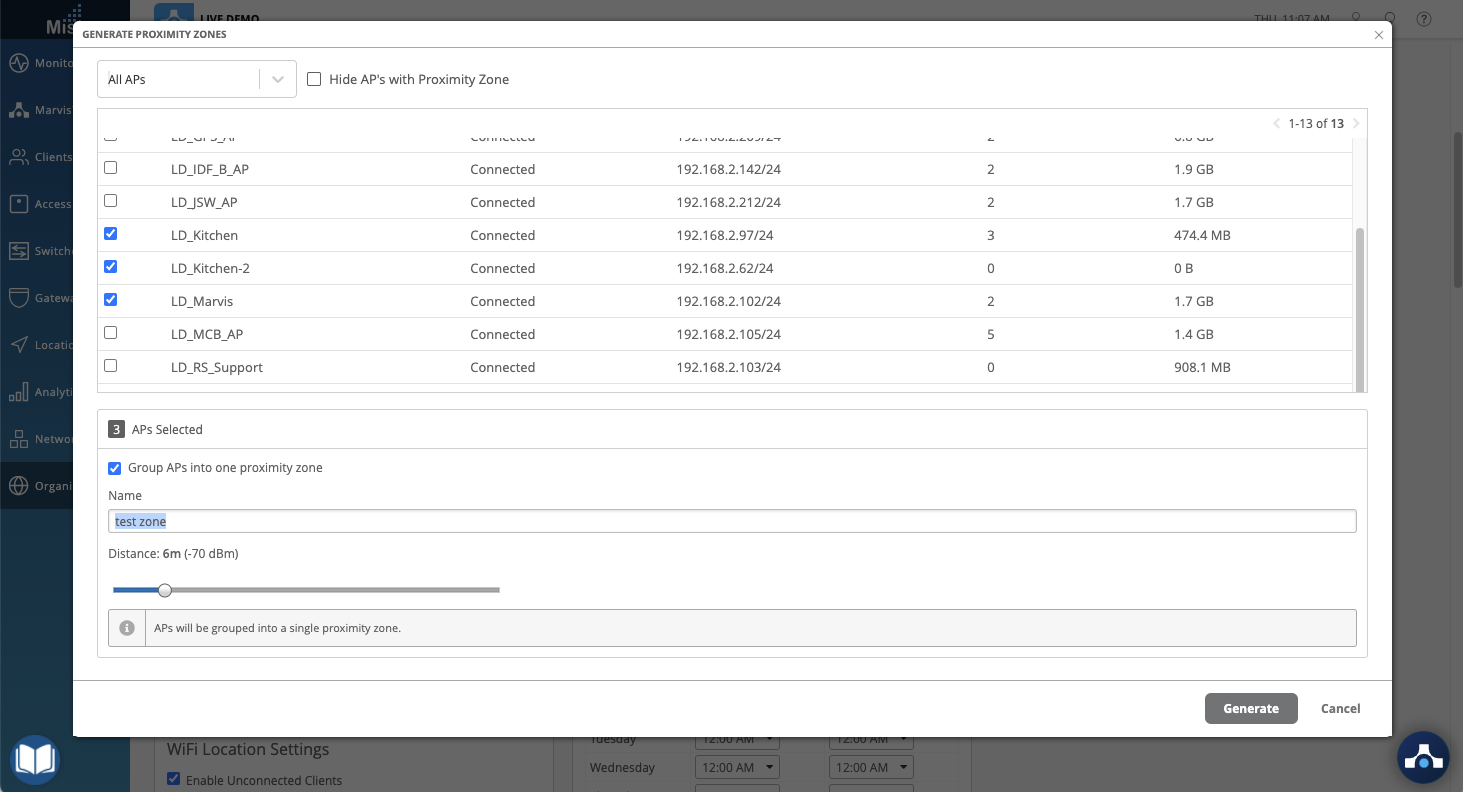This screenshot has height=792, width=1463.
Task: Open Tuesday start time dropdown behind dialog
Action: pos(737,740)
